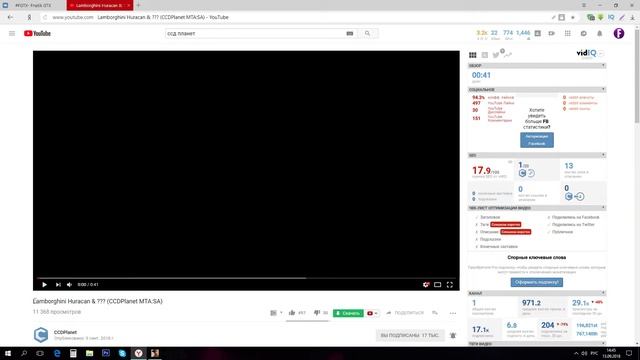Click the 00:41 duration value in vidIQ

(481, 75)
